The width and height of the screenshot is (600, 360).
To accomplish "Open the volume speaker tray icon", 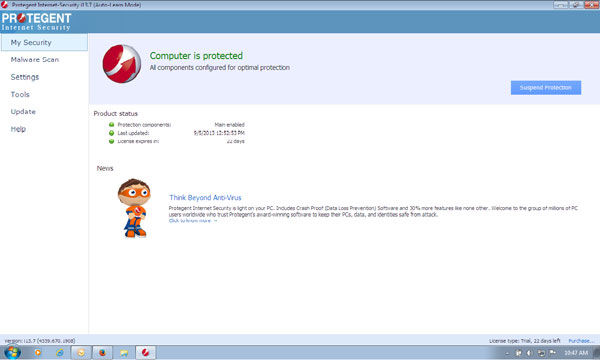I will [x=529, y=353].
